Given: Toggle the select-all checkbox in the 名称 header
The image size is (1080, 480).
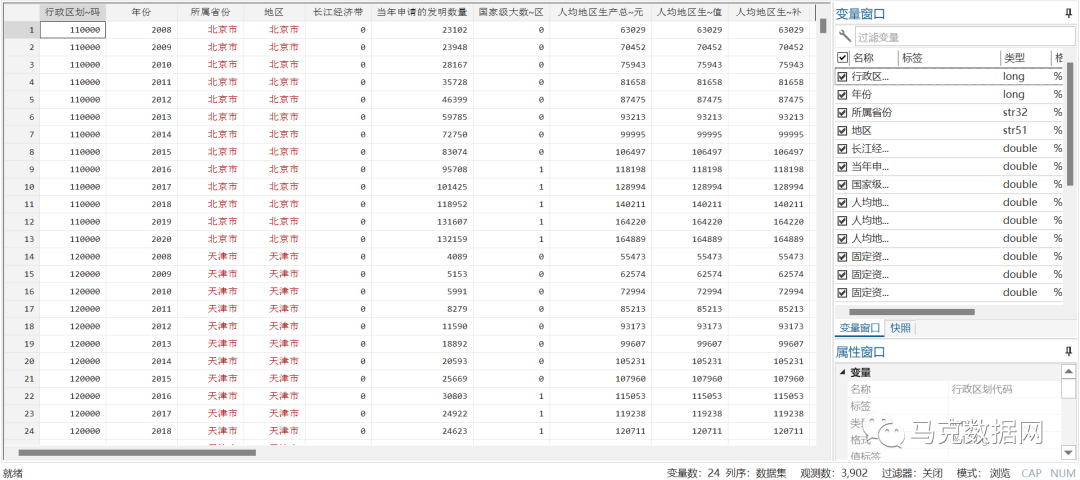Looking at the screenshot, I should [x=842, y=59].
